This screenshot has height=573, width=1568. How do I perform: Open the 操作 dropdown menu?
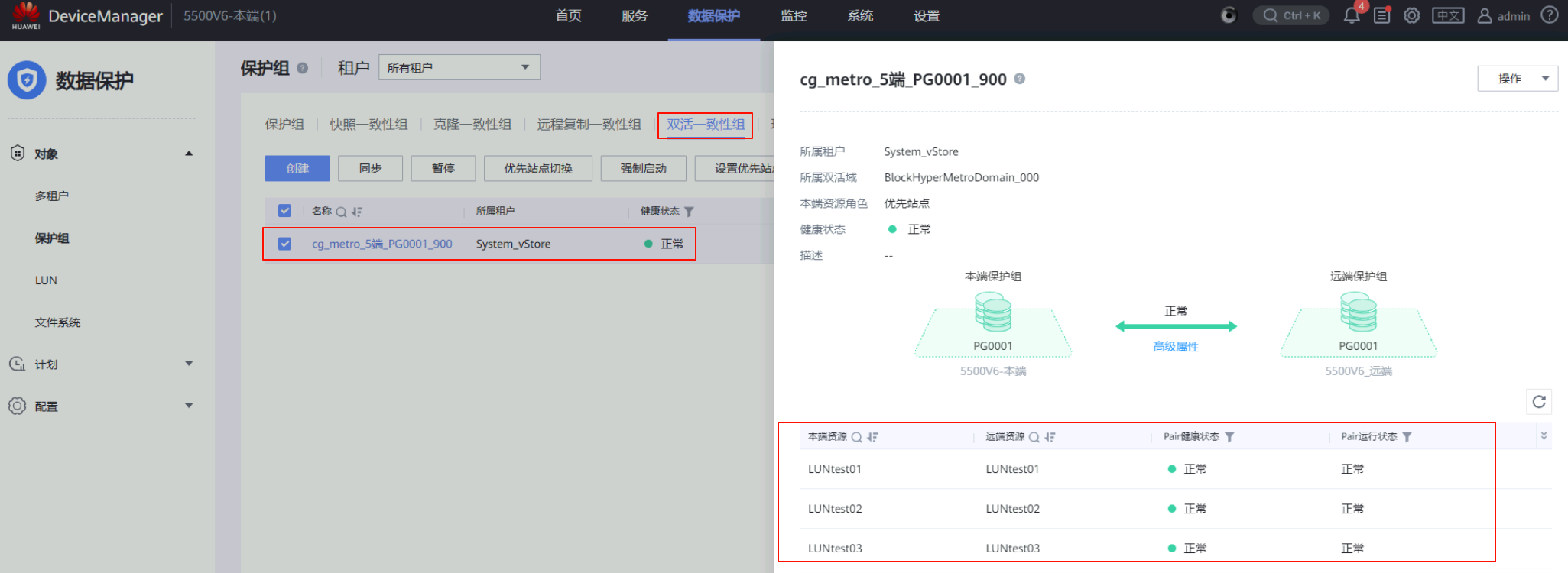pos(1517,79)
